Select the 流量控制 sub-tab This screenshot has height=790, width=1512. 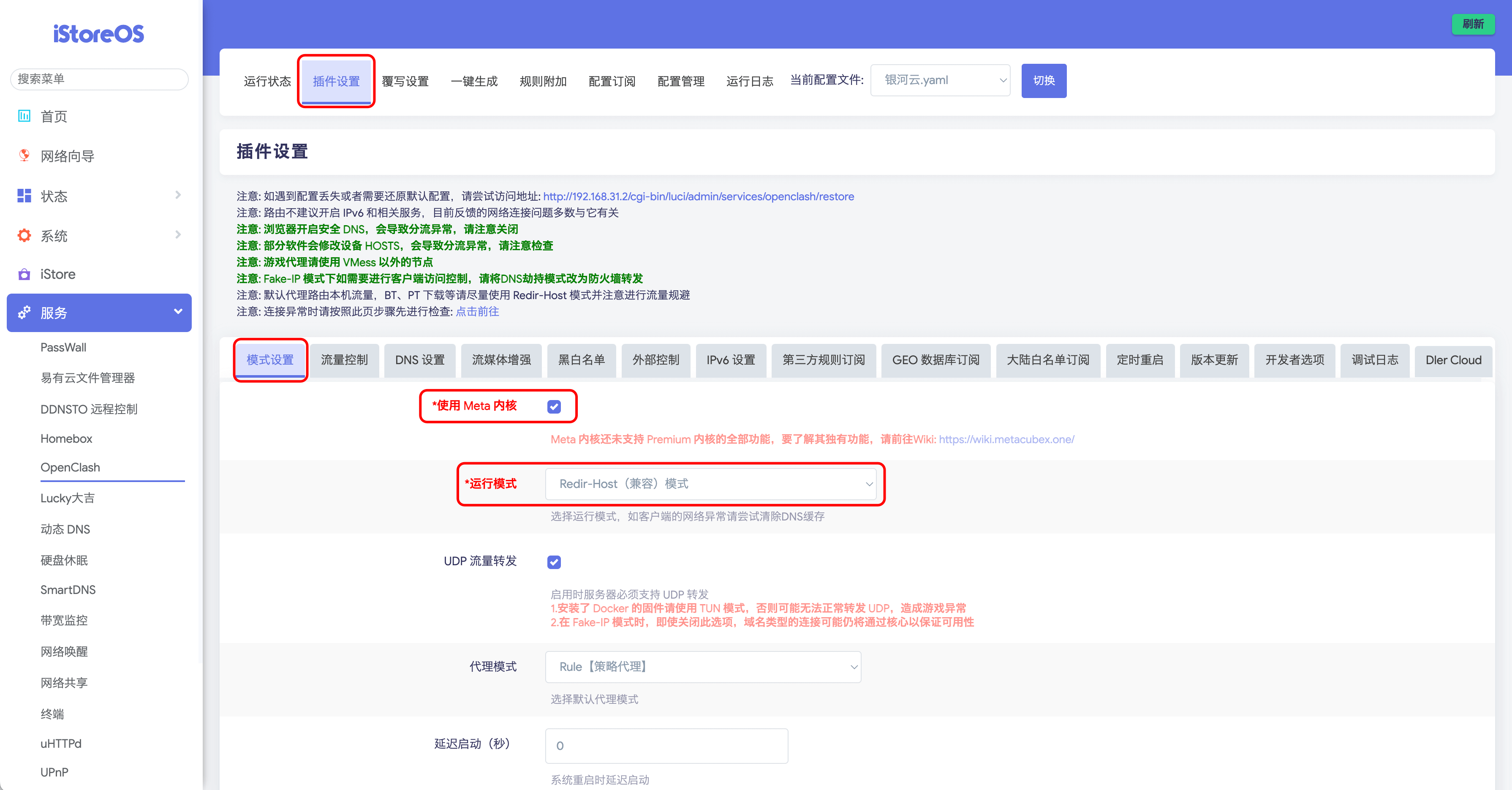345,360
